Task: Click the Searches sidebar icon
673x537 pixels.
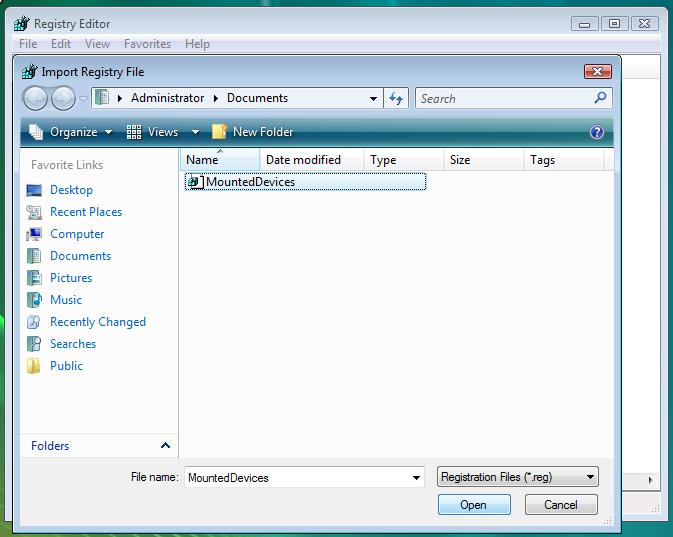Action: pyautogui.click(x=34, y=344)
